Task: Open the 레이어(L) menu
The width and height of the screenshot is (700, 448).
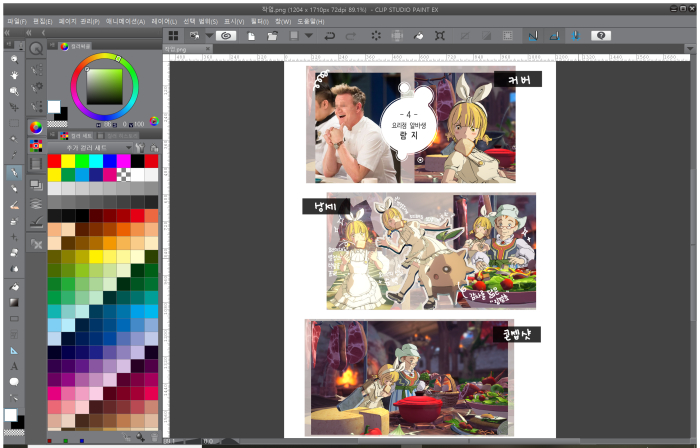Action: click(165, 20)
